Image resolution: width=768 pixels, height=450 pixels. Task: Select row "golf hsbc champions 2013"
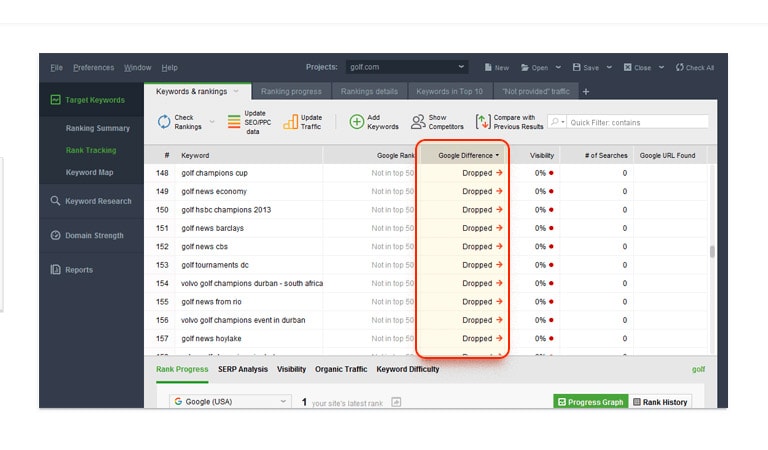click(x=426, y=210)
